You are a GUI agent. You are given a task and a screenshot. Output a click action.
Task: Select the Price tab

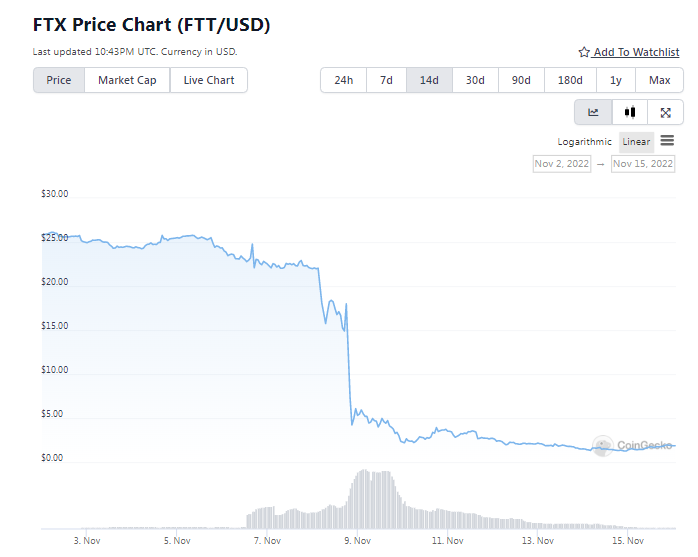pos(59,80)
